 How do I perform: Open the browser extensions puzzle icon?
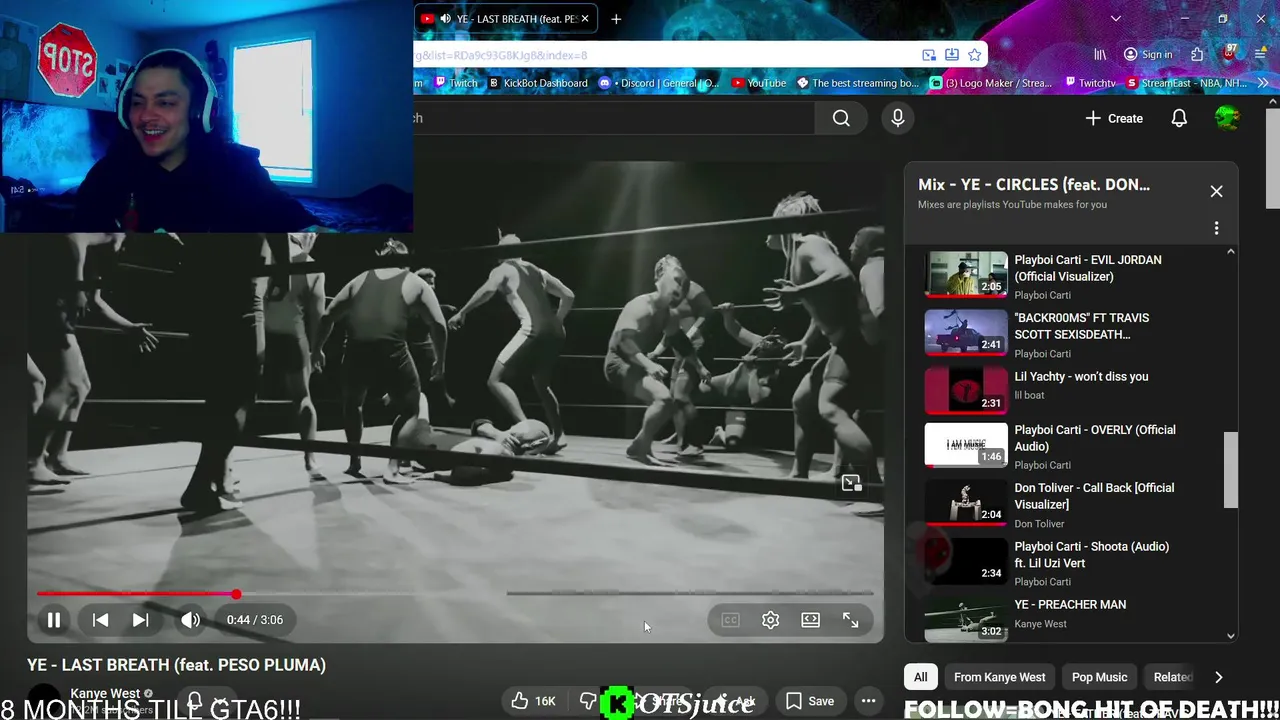(1197, 55)
